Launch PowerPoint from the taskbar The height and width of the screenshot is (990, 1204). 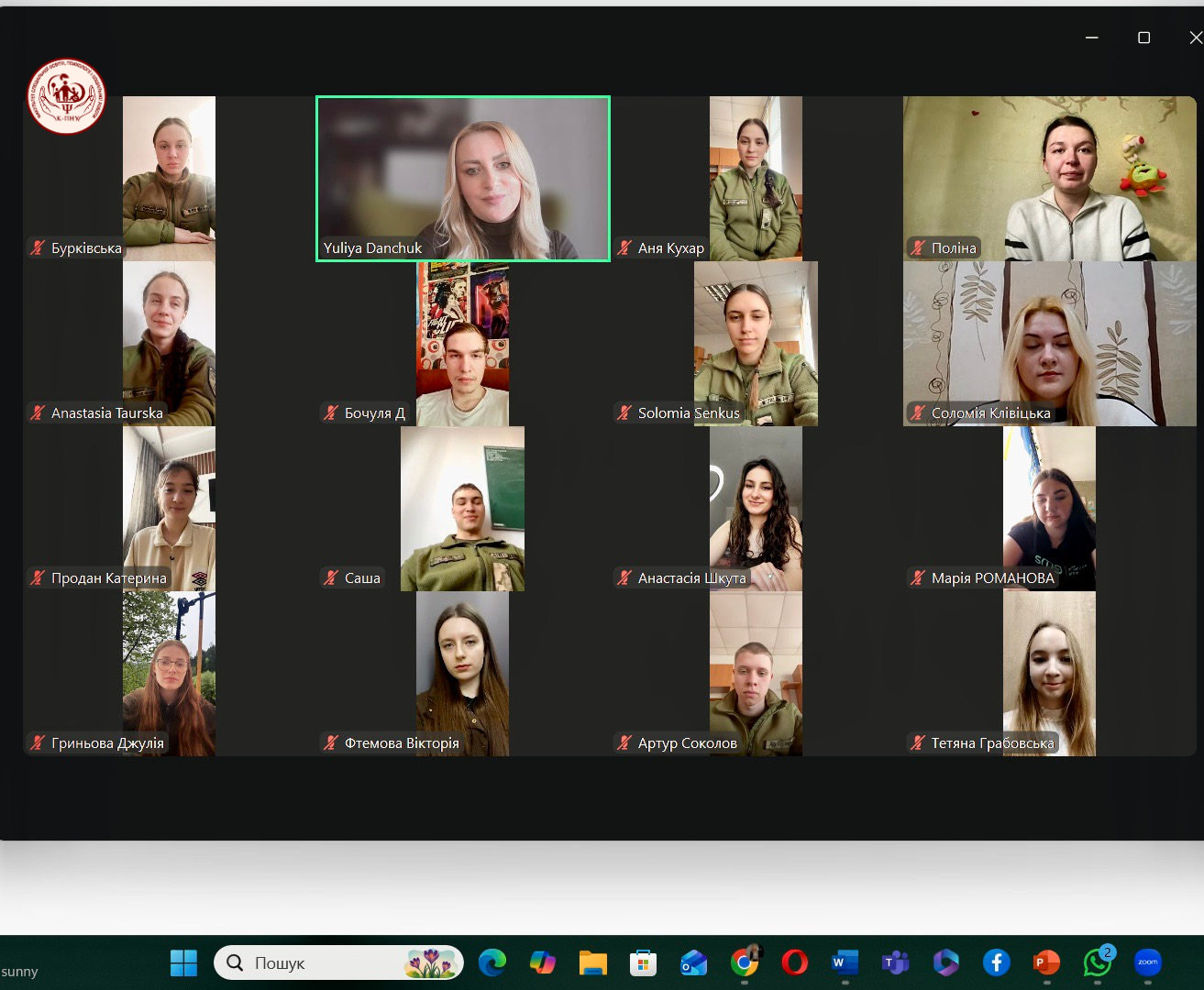click(x=1046, y=962)
